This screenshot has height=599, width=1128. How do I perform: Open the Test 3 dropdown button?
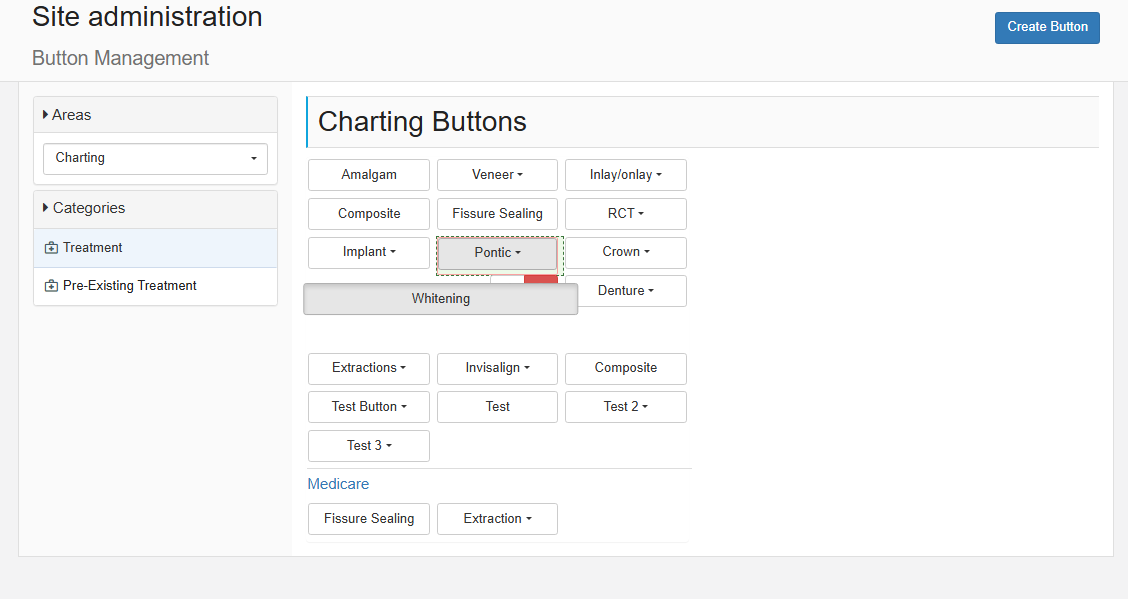[x=369, y=446]
